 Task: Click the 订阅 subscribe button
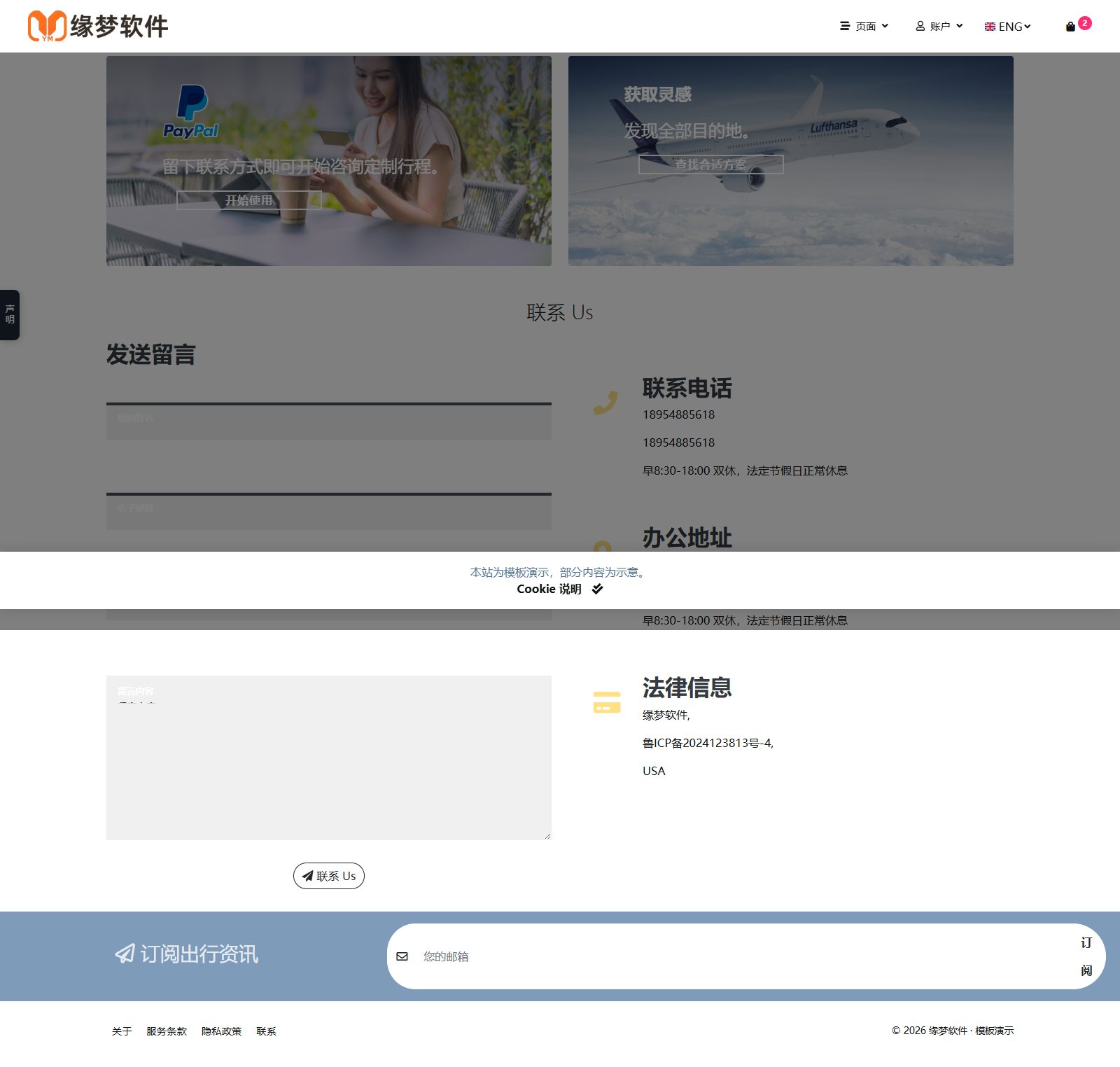tap(1086, 956)
